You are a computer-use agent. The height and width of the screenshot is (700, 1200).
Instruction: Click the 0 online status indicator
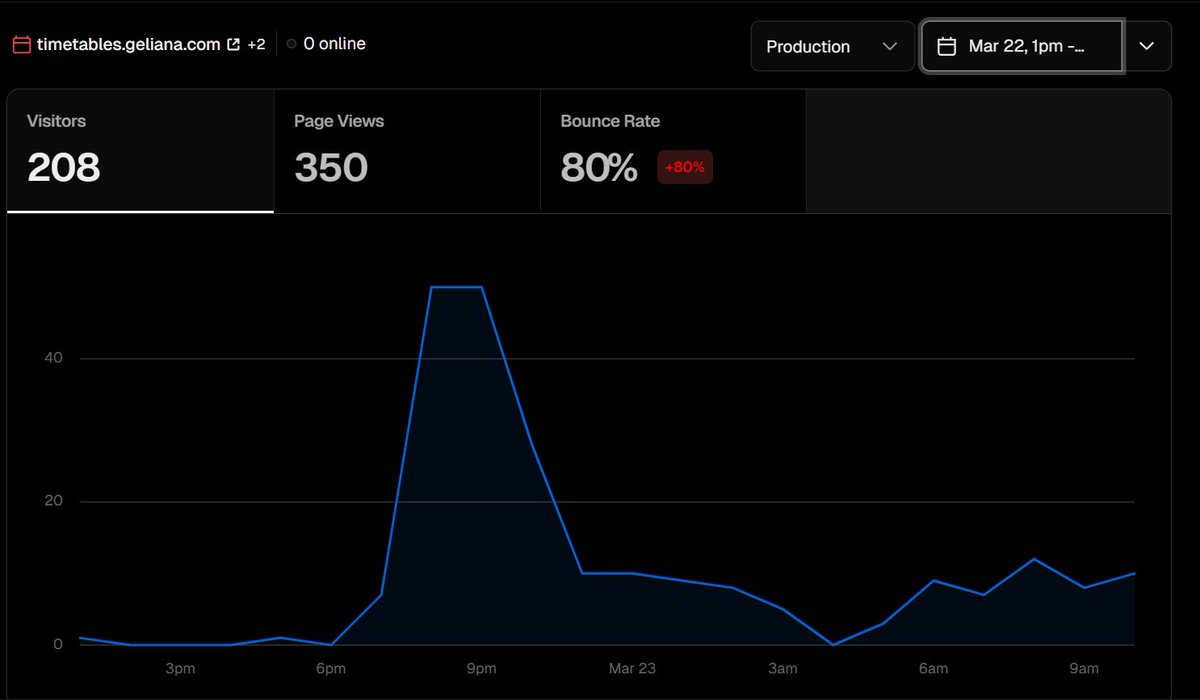pos(326,44)
